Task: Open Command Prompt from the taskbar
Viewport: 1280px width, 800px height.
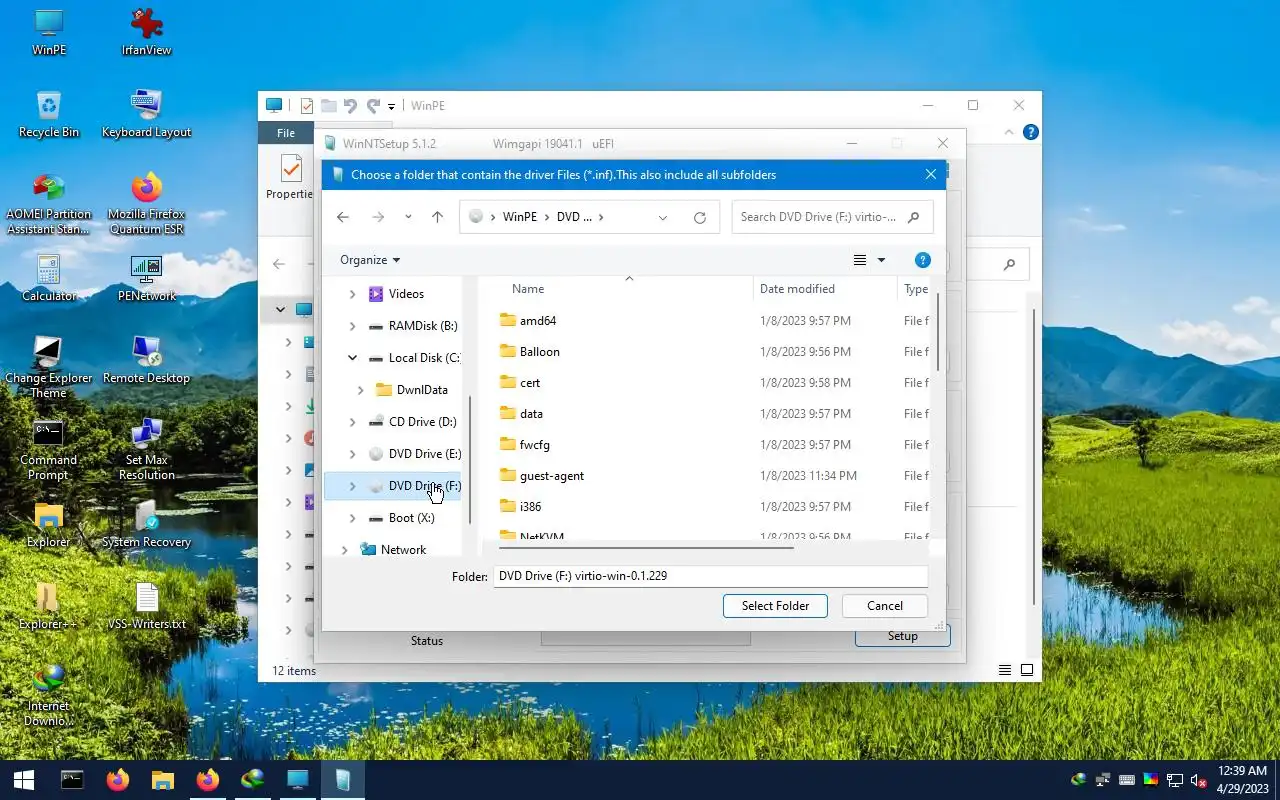Action: (72, 780)
